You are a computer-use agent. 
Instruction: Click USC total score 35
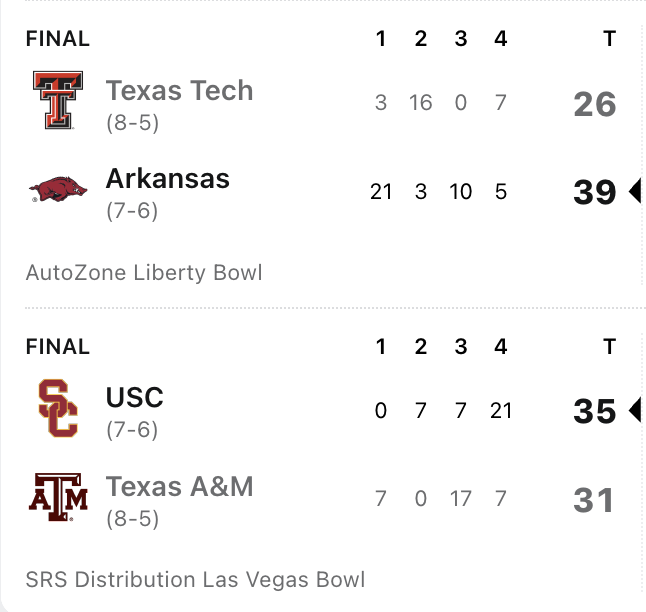click(x=595, y=411)
